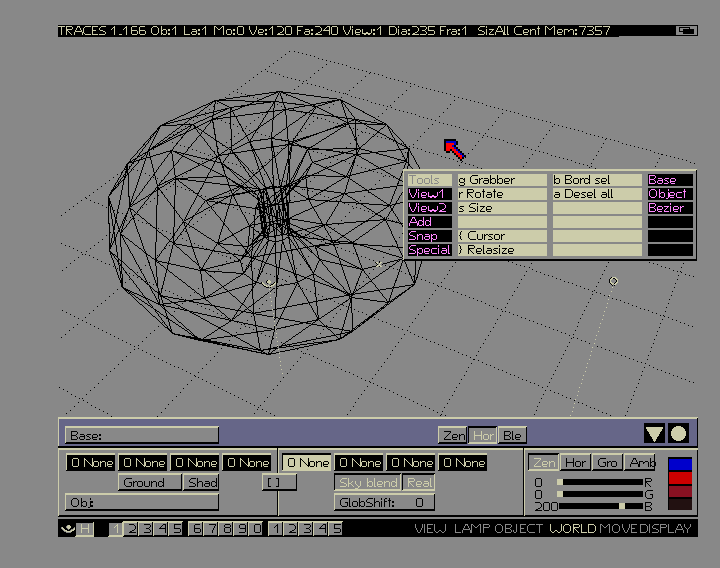Choose 'b Bord sel' from toolbox
This screenshot has width=720, height=568.
(597, 180)
